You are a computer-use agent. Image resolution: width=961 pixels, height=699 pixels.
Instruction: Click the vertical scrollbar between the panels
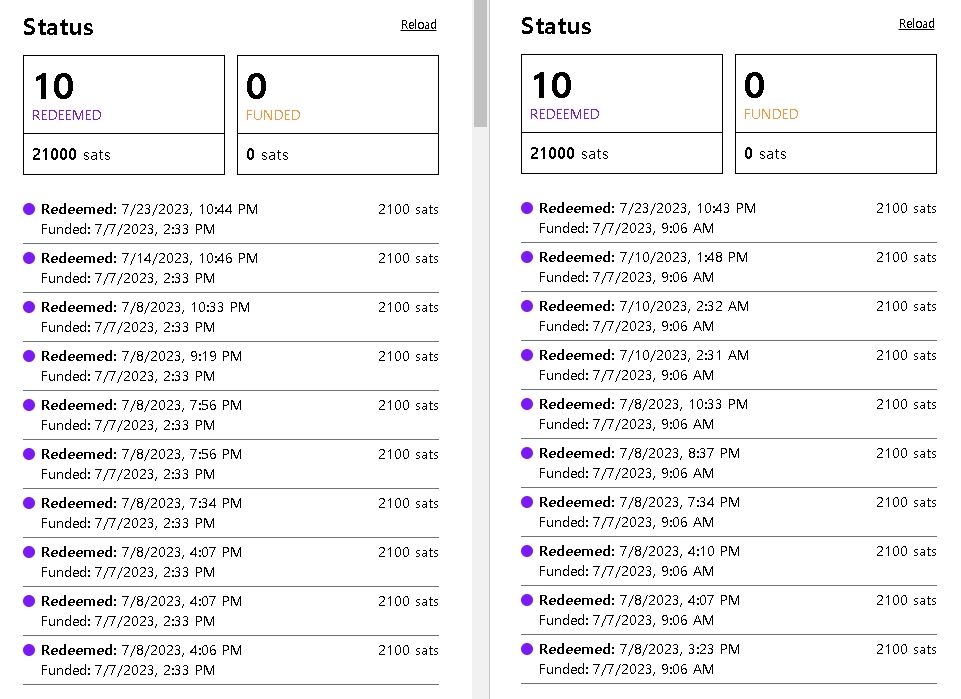(x=480, y=64)
